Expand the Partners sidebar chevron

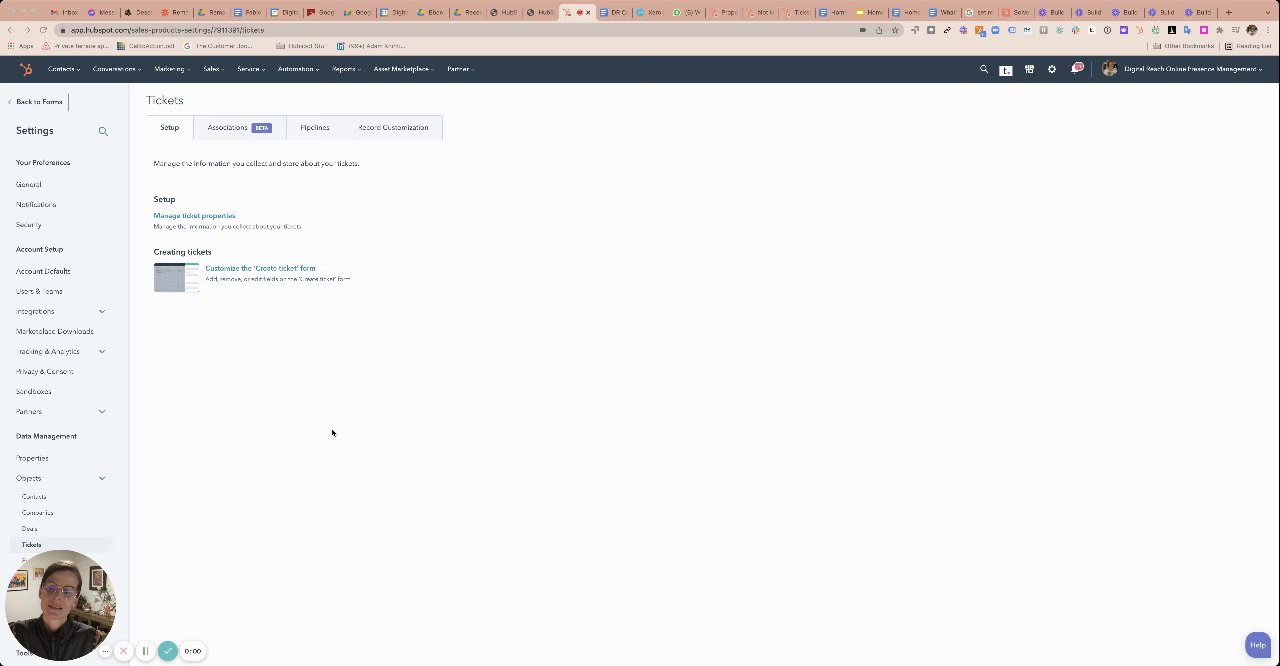(x=101, y=412)
